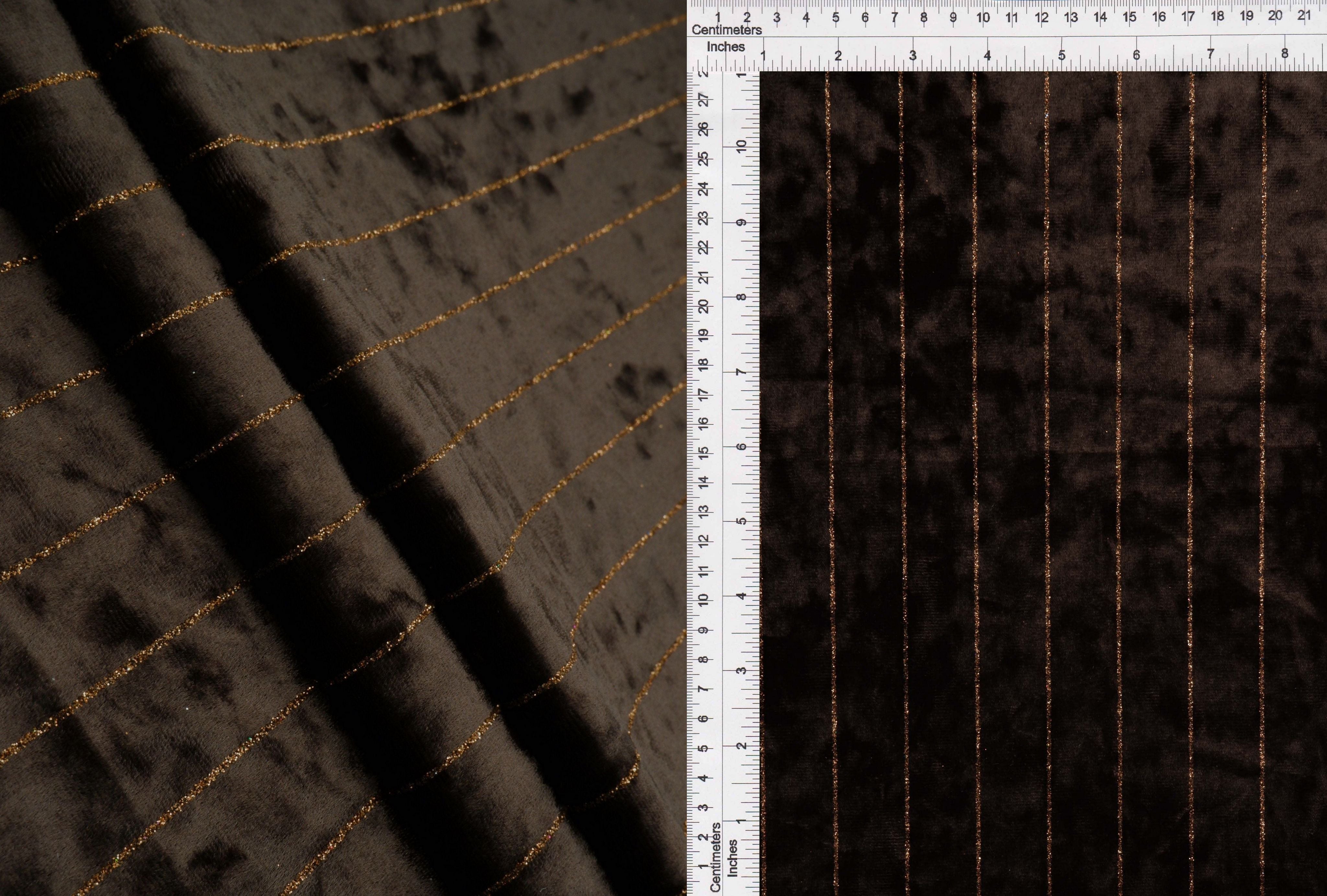Click the 5 inch mark on vertical ruler
The width and height of the screenshot is (1327, 896).
pos(741,521)
